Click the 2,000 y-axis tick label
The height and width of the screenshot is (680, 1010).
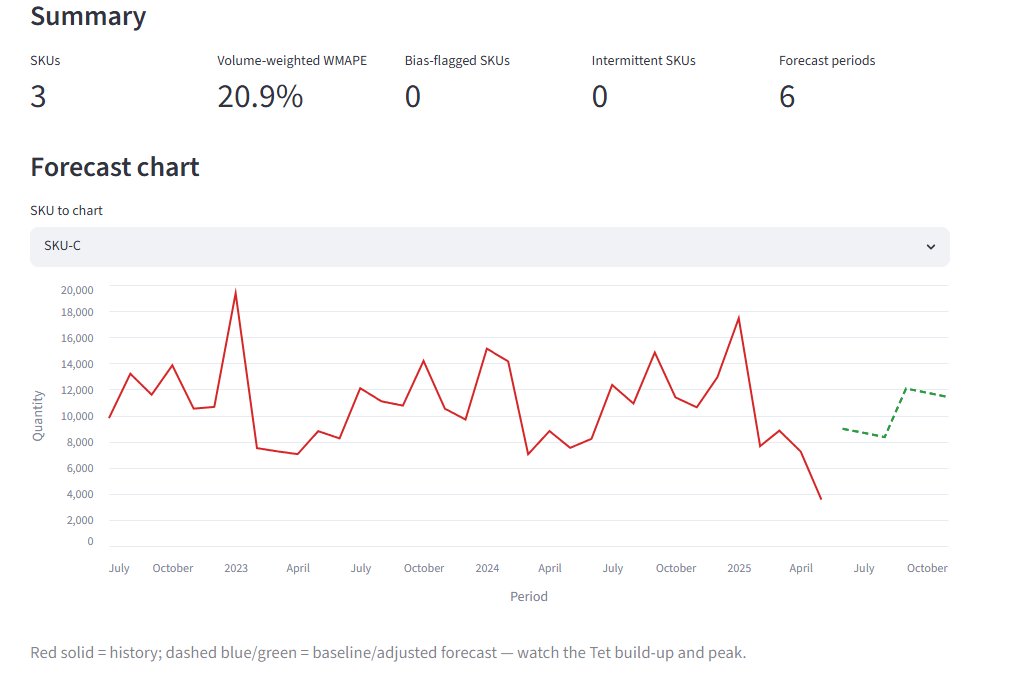(x=80, y=520)
